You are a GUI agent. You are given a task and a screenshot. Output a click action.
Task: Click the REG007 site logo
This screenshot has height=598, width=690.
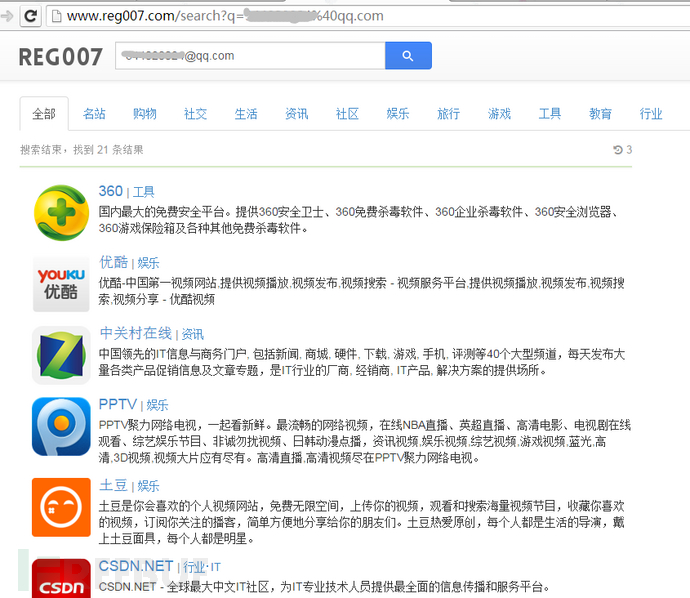click(61, 57)
